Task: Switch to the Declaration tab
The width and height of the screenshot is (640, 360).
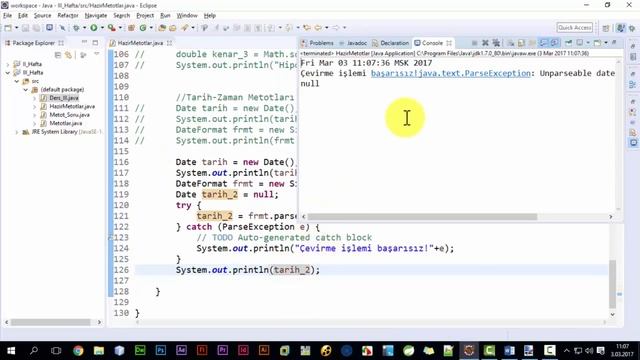Action: [391, 43]
